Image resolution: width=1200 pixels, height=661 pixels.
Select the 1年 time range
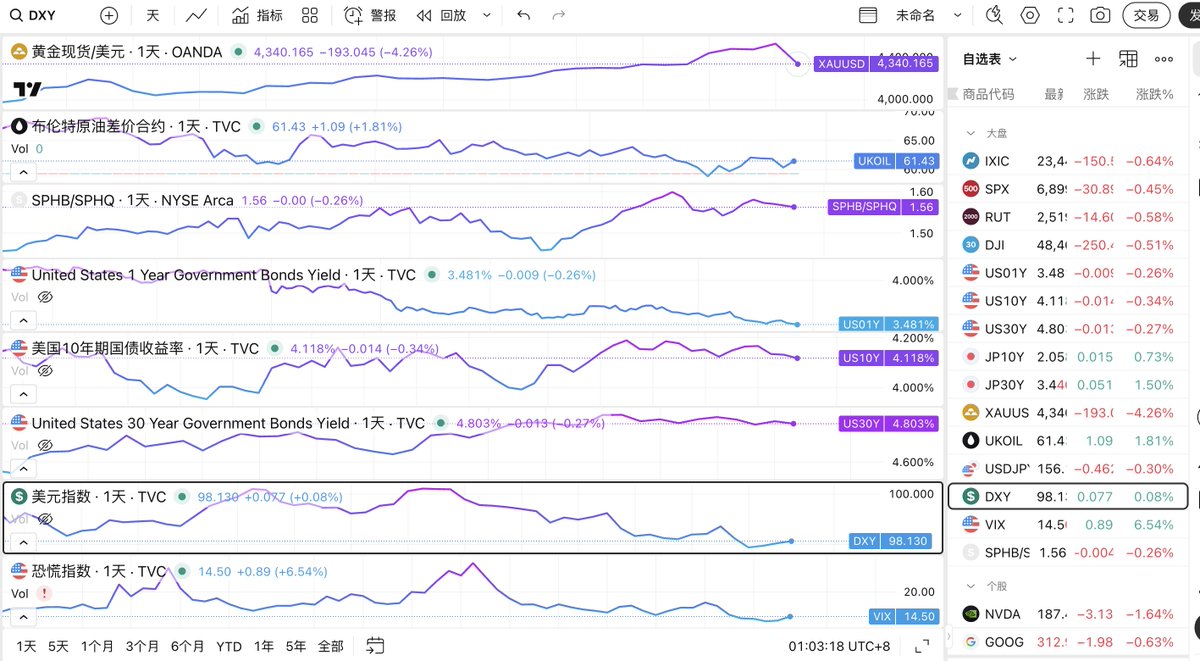coord(264,646)
